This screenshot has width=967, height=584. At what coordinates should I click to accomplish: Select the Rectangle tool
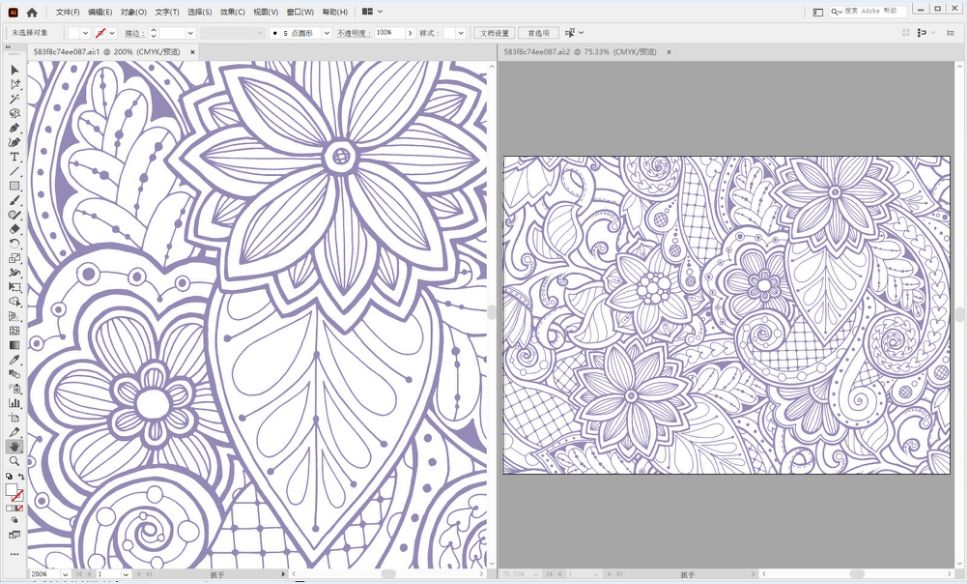(x=14, y=186)
